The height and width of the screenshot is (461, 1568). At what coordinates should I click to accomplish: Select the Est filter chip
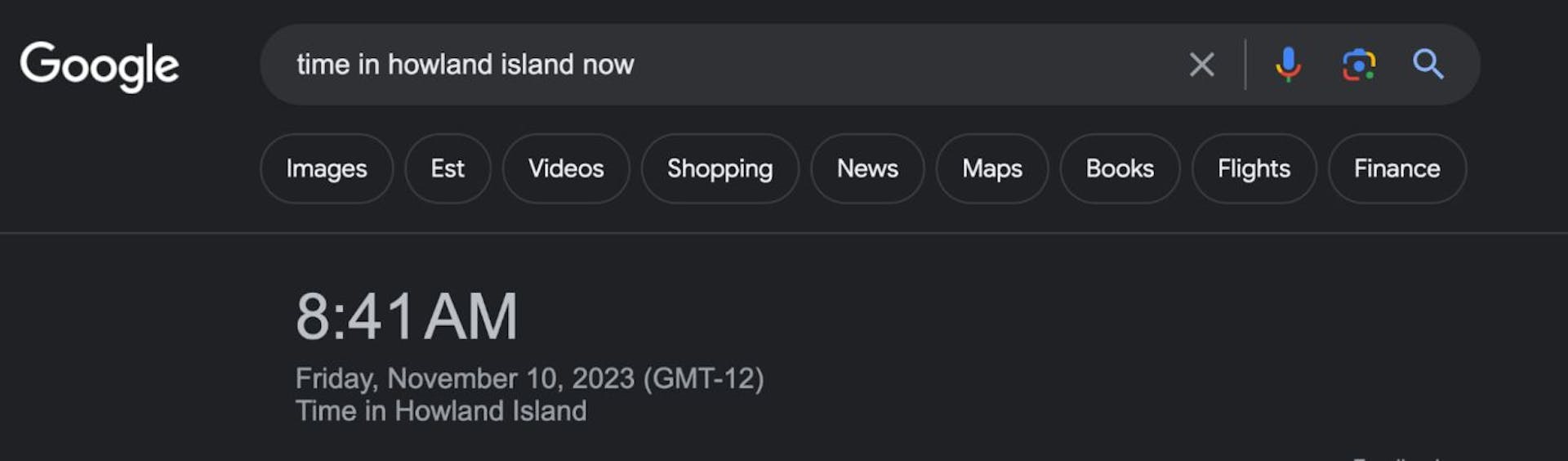point(448,168)
